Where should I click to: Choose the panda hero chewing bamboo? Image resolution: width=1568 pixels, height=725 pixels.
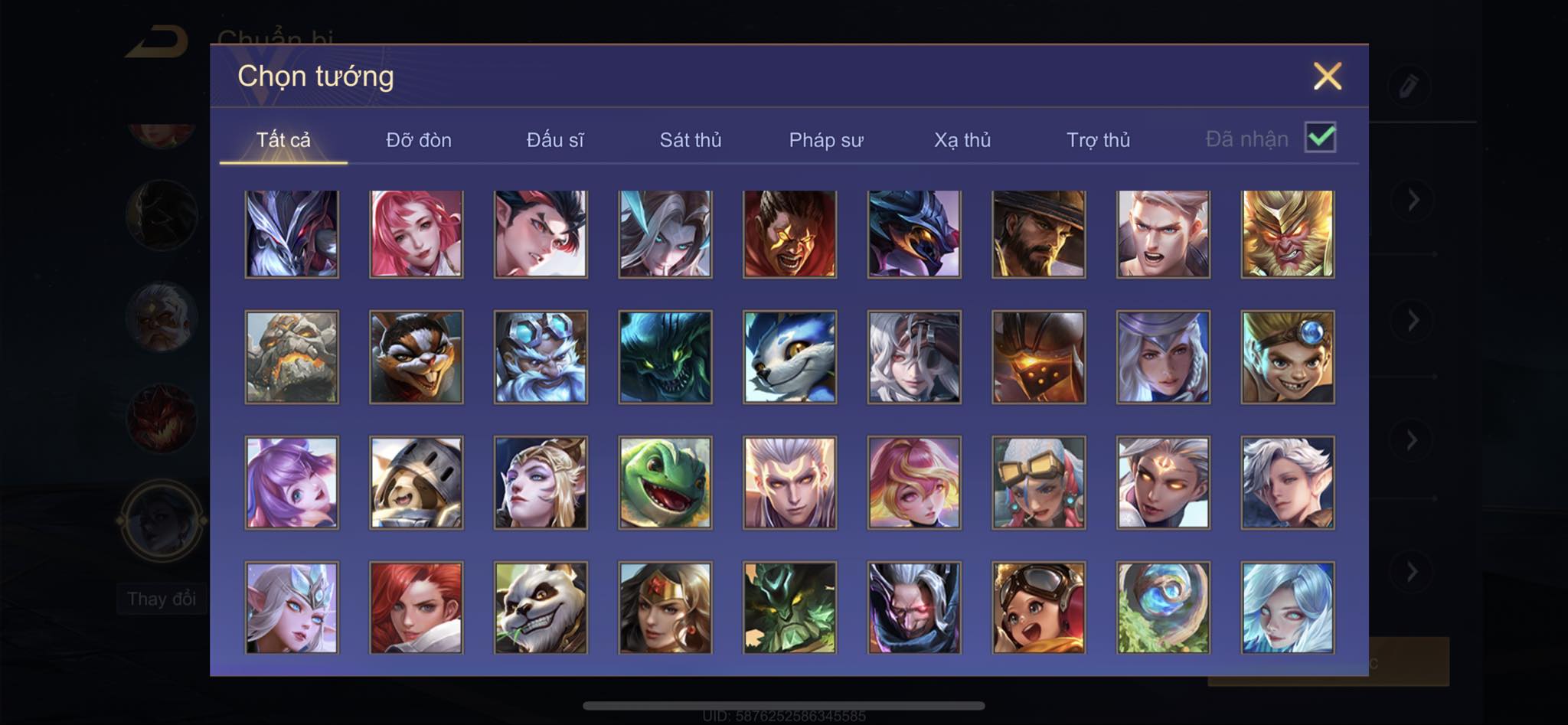coord(541,607)
